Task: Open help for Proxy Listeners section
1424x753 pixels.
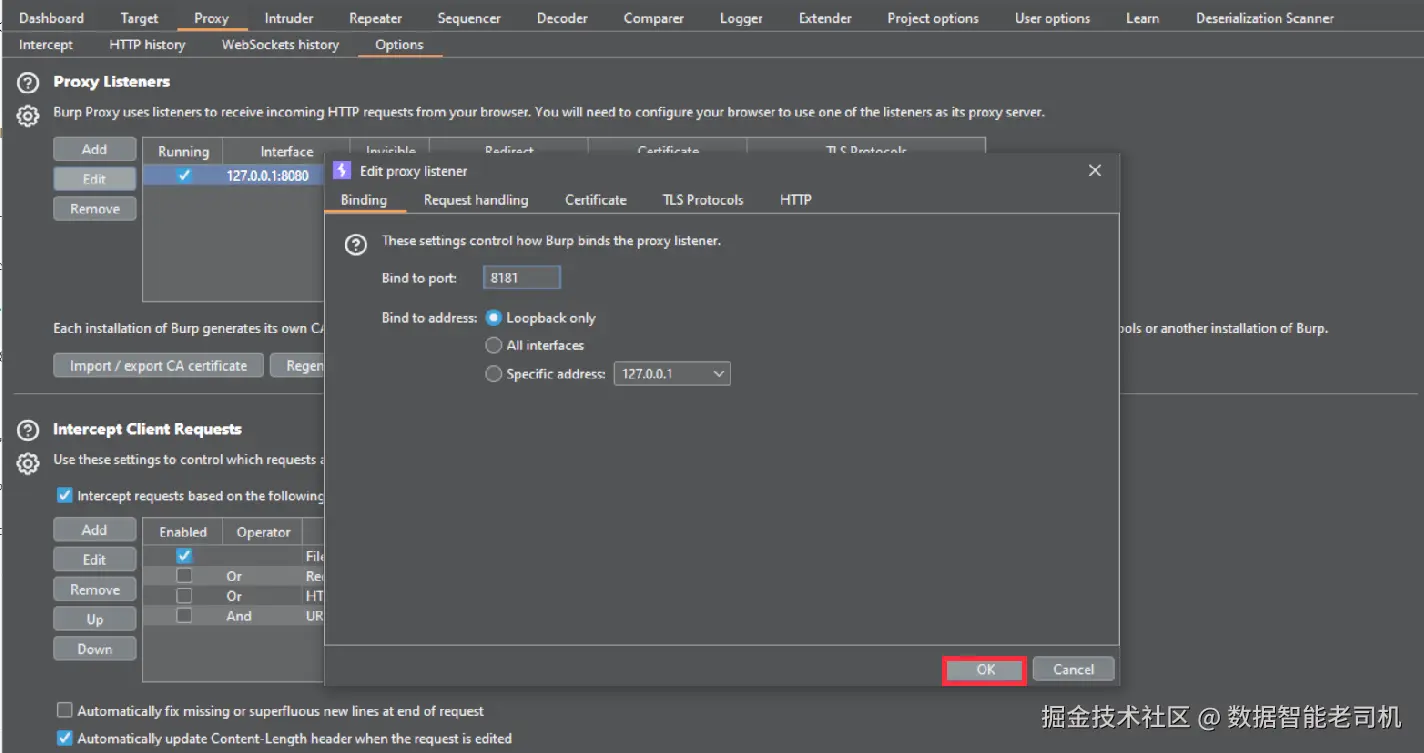Action: pos(28,83)
